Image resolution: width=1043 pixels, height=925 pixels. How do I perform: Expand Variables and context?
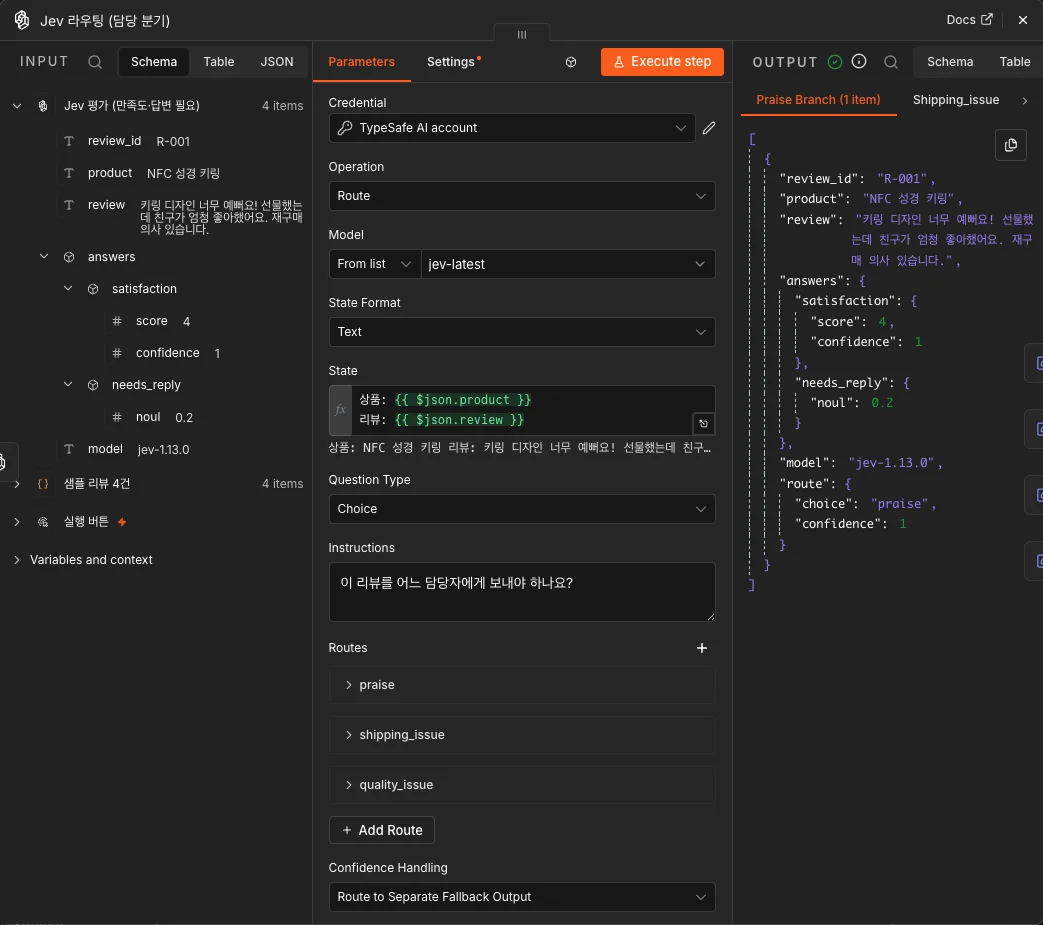(17, 560)
